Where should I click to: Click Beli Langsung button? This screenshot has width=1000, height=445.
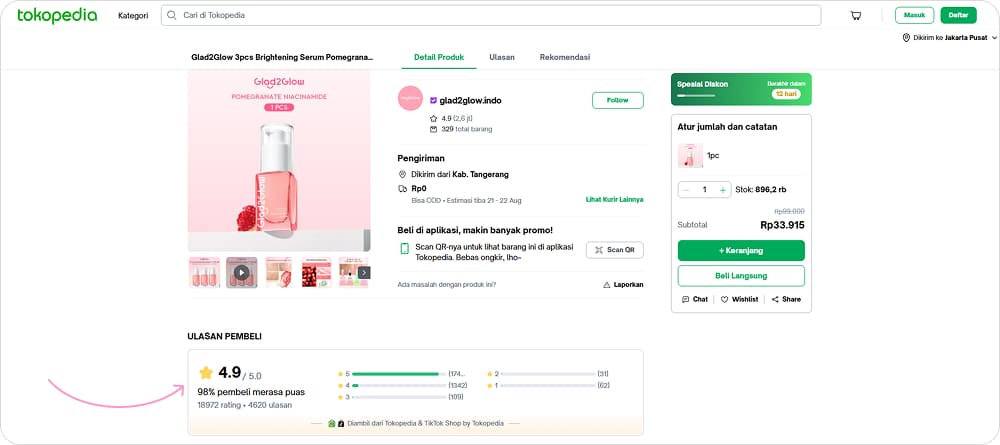tap(741, 276)
